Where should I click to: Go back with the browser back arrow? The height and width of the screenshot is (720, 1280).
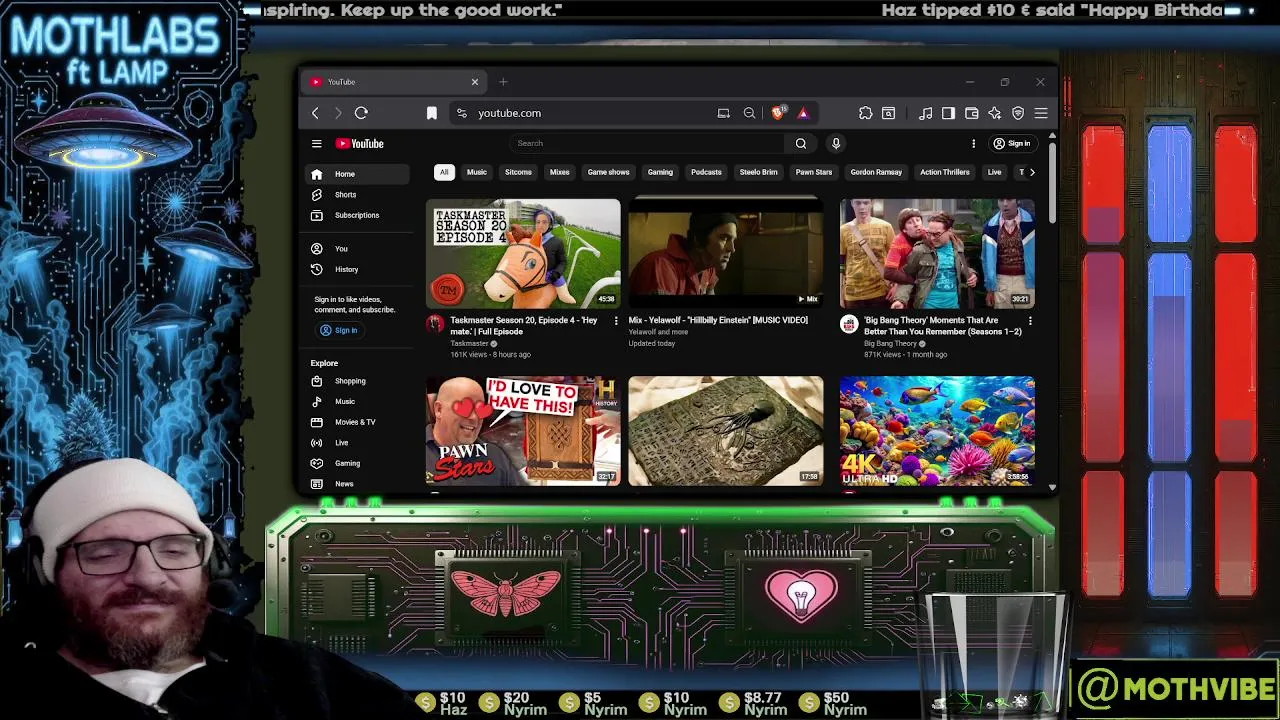coord(315,113)
